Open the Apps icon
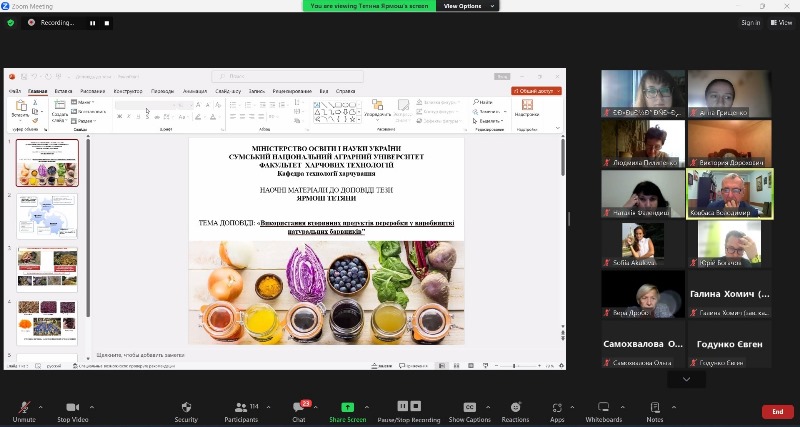Screen dimensions: 800x427 (x=557, y=407)
